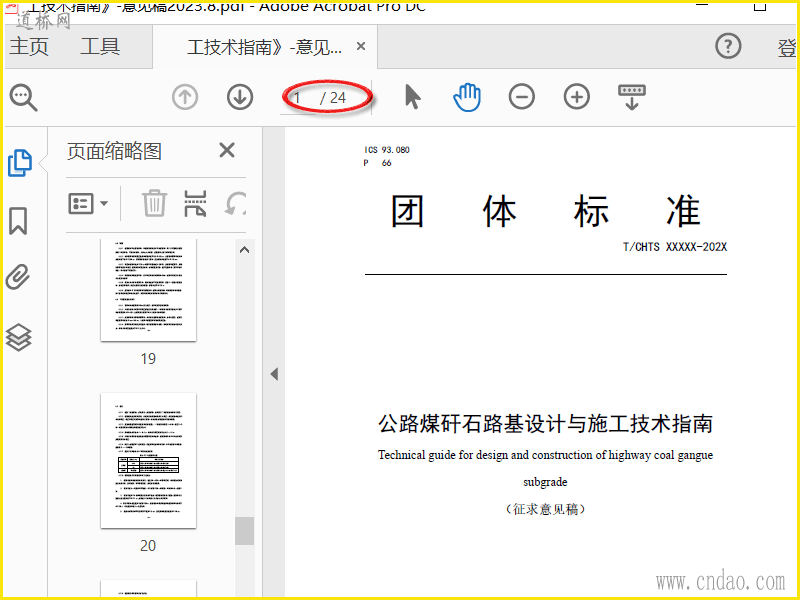Click the text T/CHTS XXXXX-202X
Image resolution: width=800 pixels, height=600 pixels.
[674, 247]
